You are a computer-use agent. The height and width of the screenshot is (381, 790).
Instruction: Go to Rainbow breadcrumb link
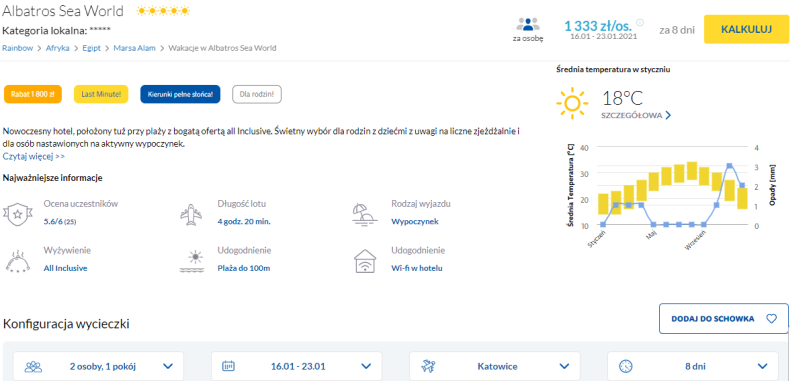[18, 48]
